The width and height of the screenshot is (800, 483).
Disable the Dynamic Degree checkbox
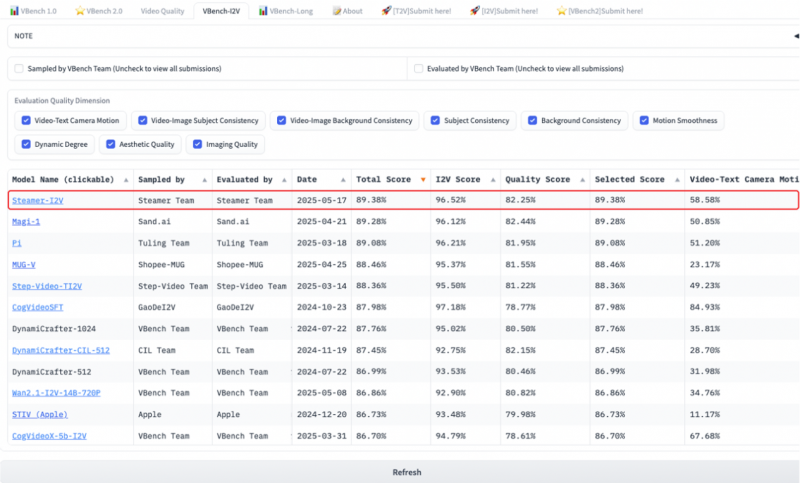[x=27, y=145]
